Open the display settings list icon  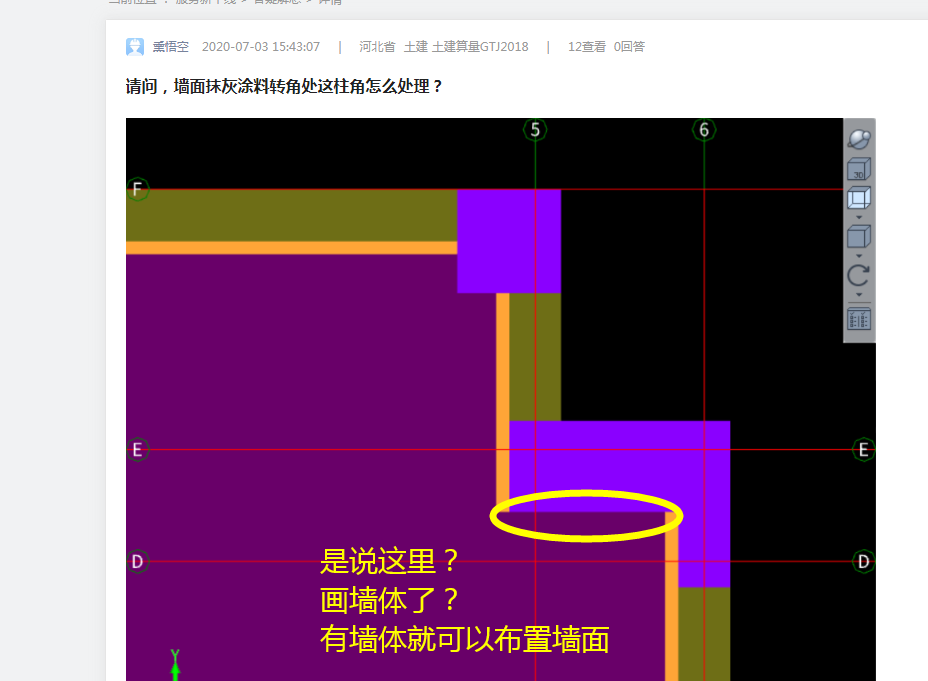[x=859, y=319]
